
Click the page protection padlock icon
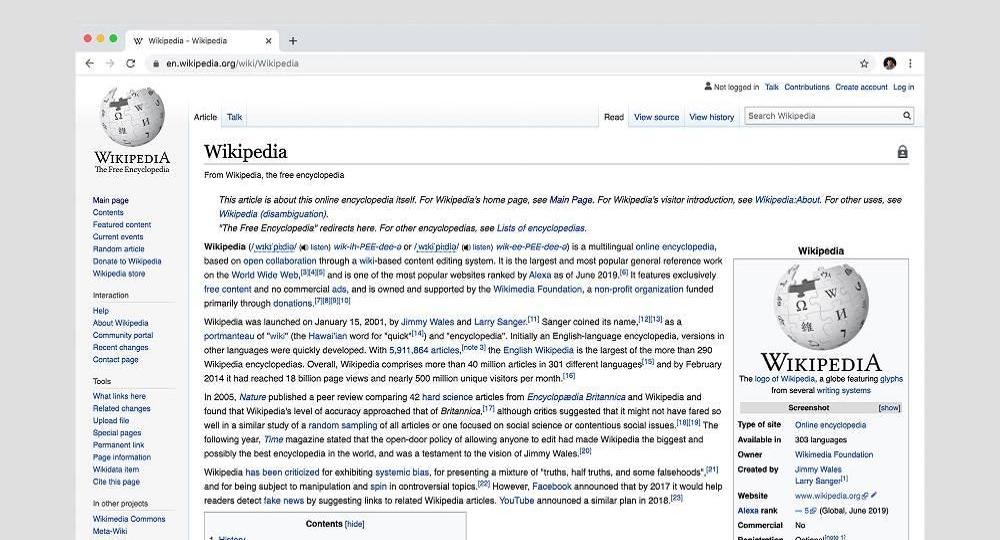902,152
